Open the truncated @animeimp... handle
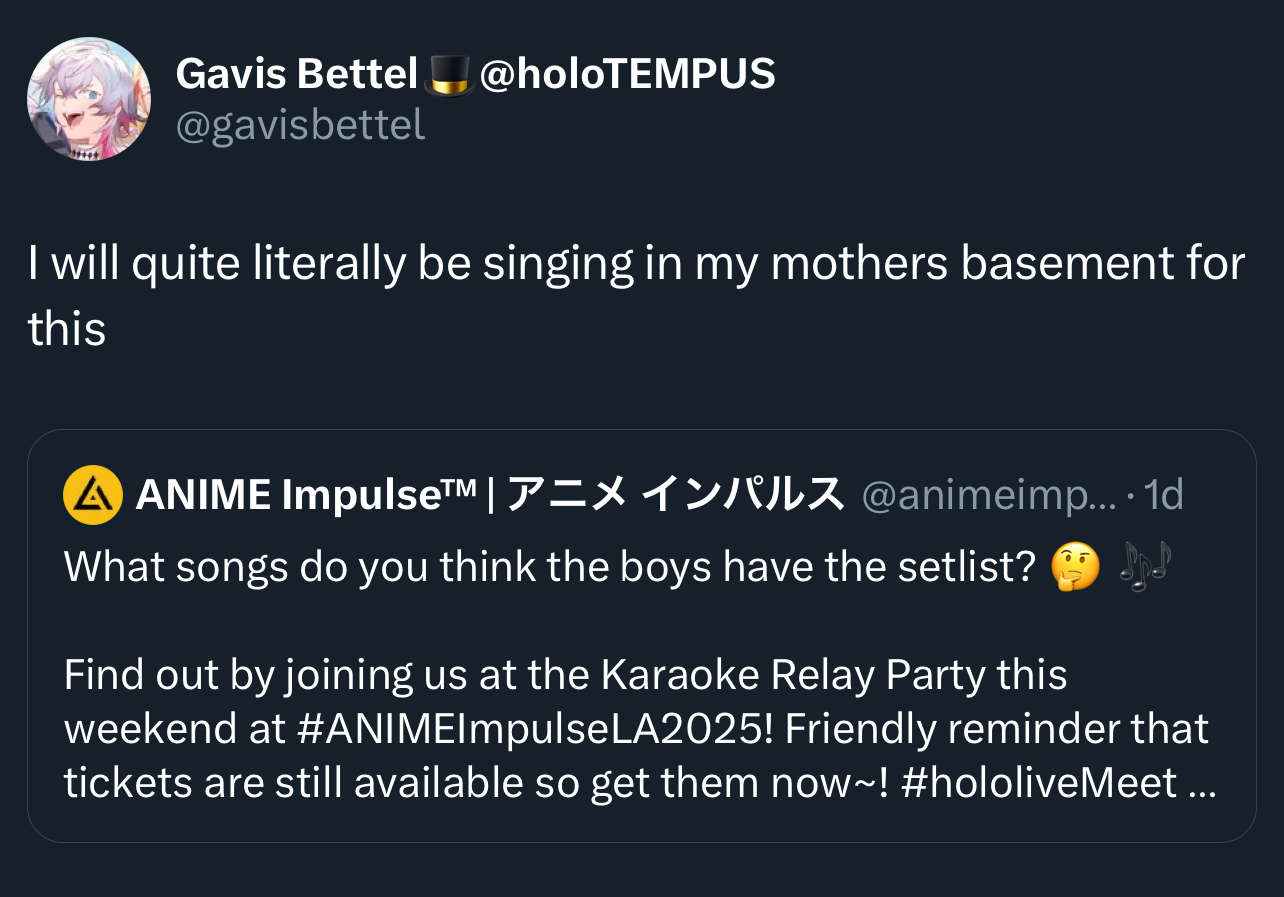The image size is (1284, 897). (x=988, y=495)
